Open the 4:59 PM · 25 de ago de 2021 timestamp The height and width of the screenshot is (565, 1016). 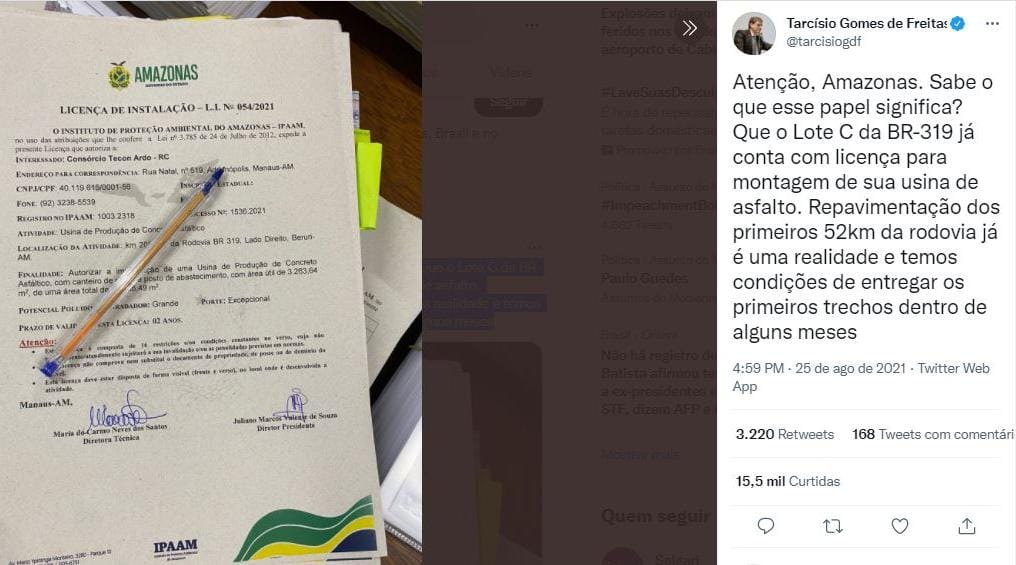coord(819,368)
